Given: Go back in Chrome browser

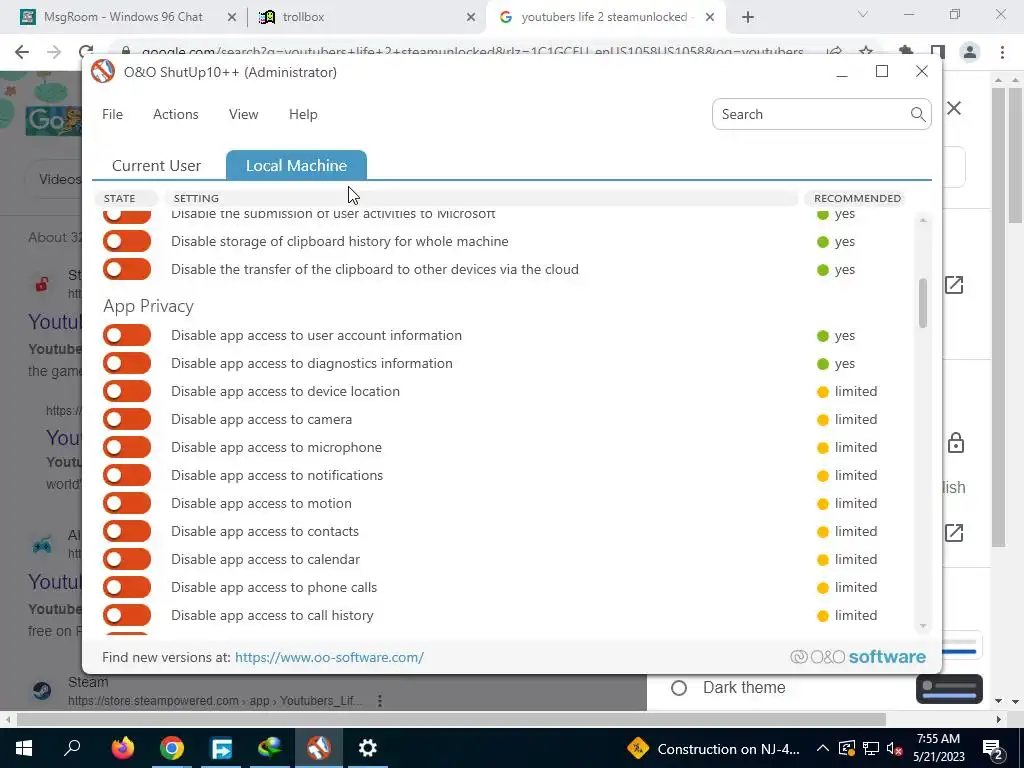Looking at the screenshot, I should [22, 52].
